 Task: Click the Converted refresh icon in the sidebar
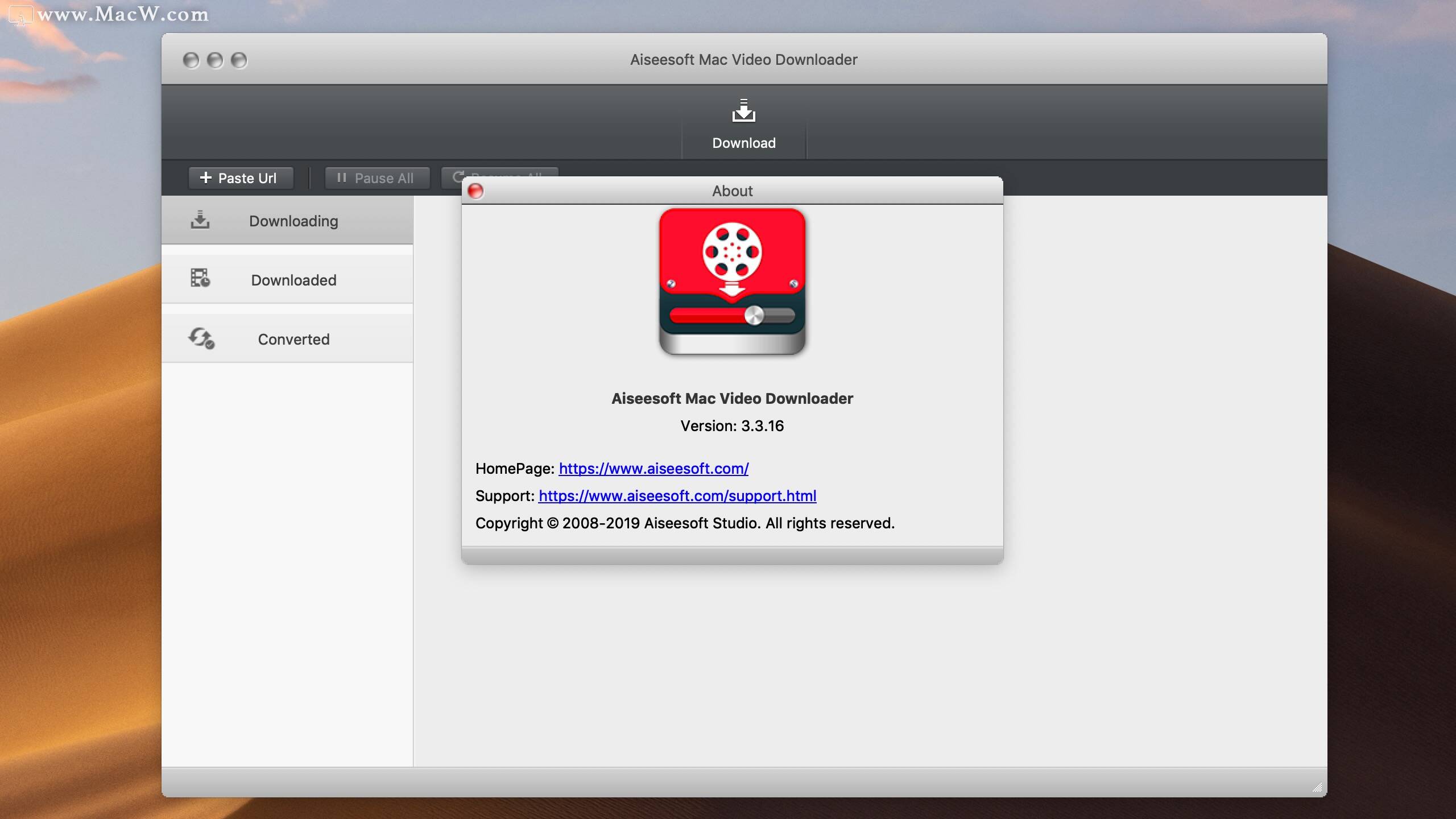tap(201, 338)
